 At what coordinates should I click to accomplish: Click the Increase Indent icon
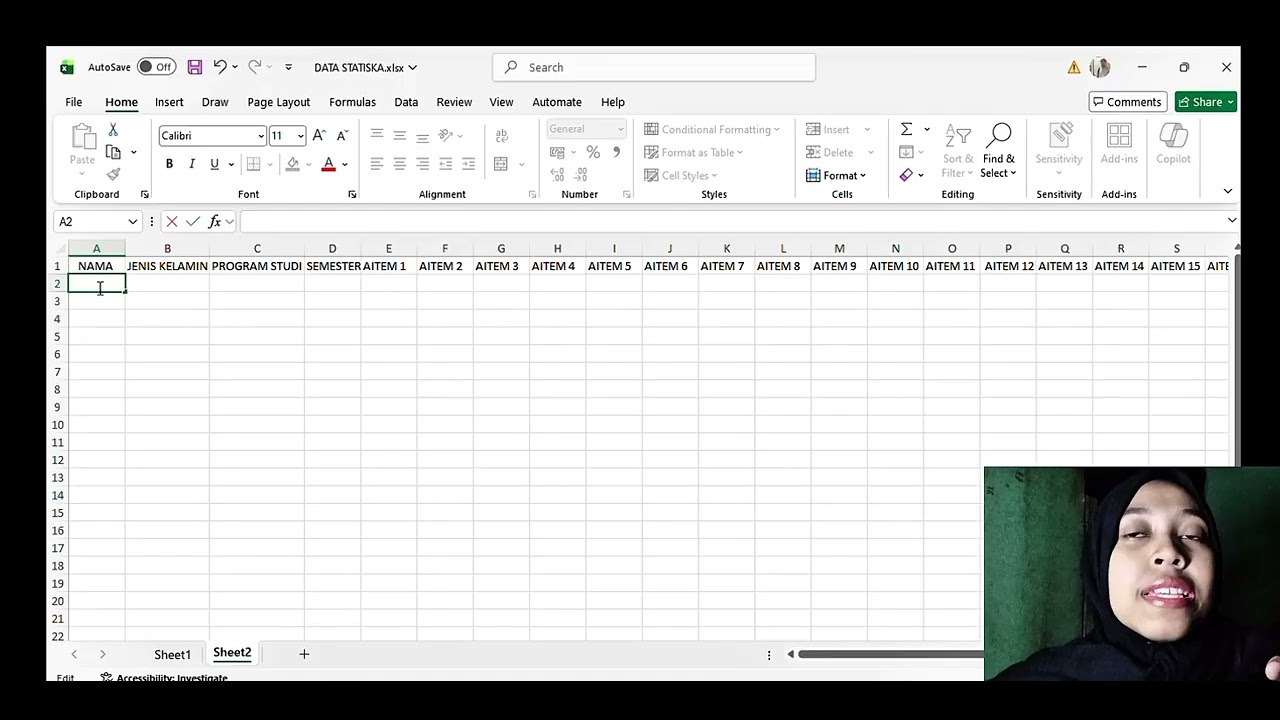pyautogui.click(x=468, y=164)
